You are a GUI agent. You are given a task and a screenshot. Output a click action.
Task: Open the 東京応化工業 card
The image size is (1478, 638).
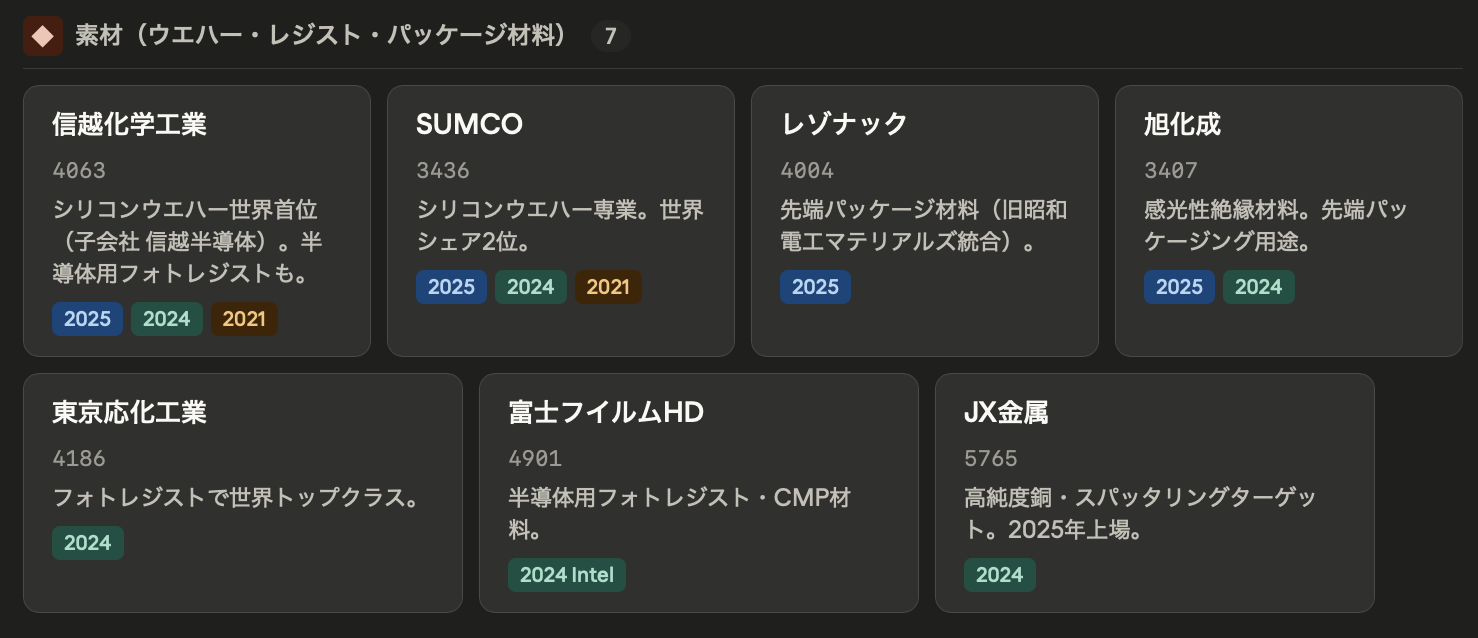[x=242, y=492]
